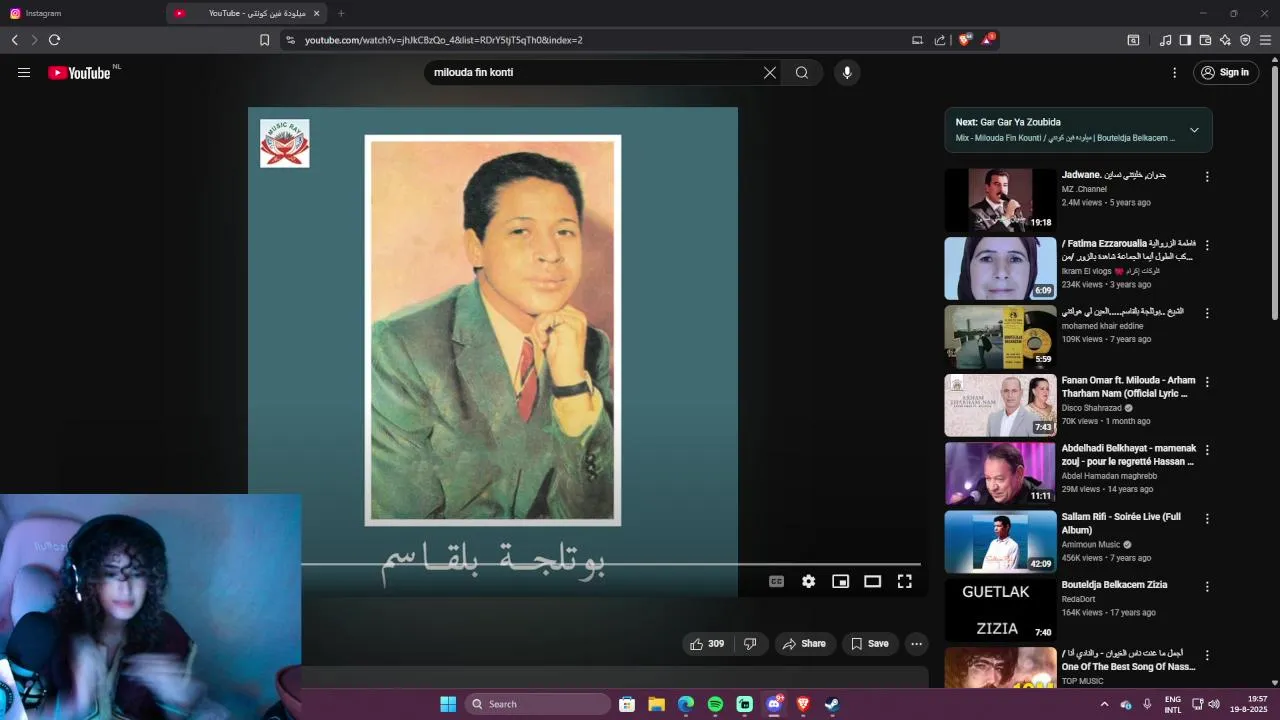The image size is (1280, 720).
Task: Click the Sign in button
Action: (x=1225, y=72)
